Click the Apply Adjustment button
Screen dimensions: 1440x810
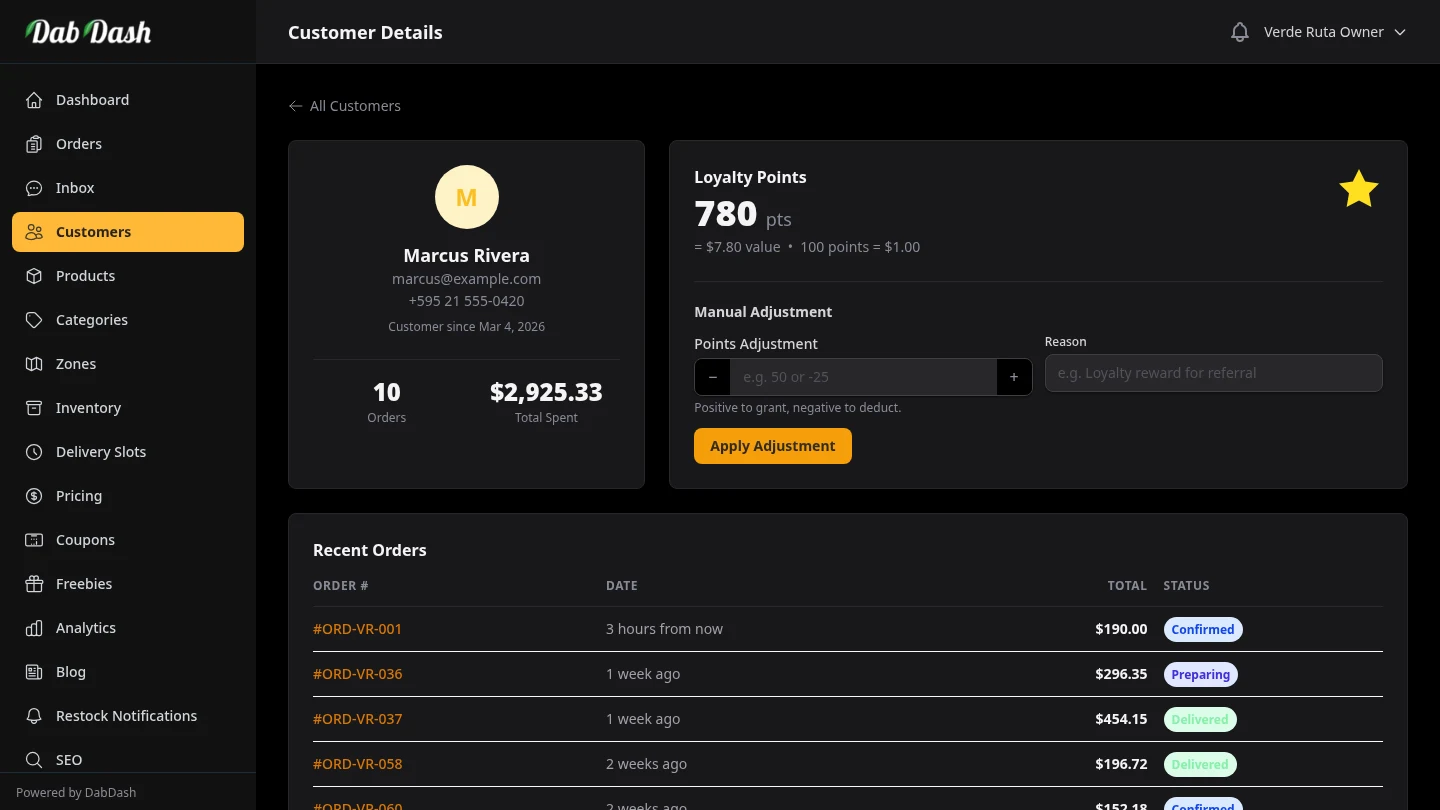772,445
